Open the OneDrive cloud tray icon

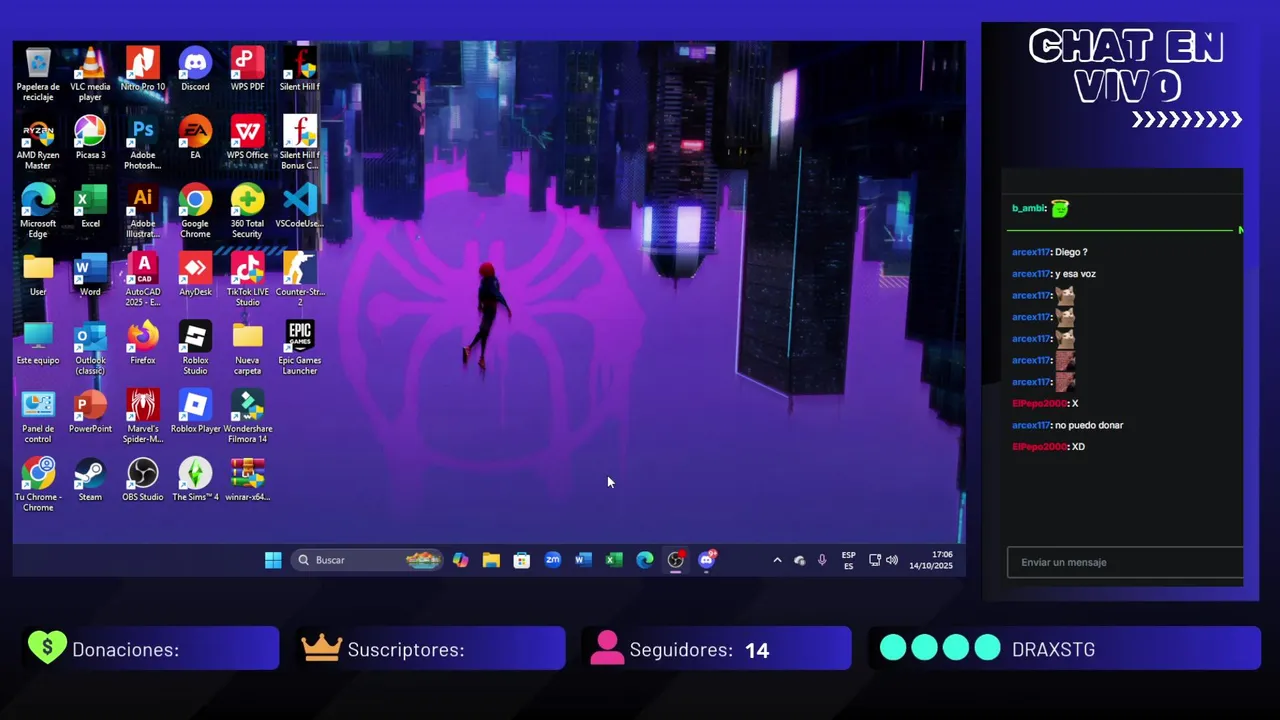coord(799,560)
